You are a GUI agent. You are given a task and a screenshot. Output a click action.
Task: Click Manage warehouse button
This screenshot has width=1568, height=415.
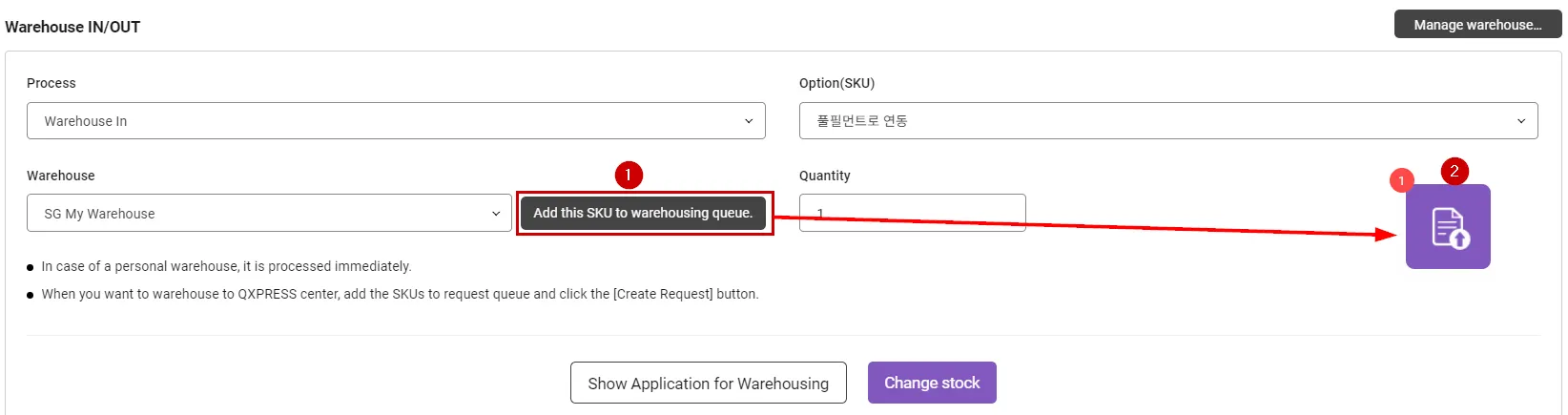click(1477, 25)
